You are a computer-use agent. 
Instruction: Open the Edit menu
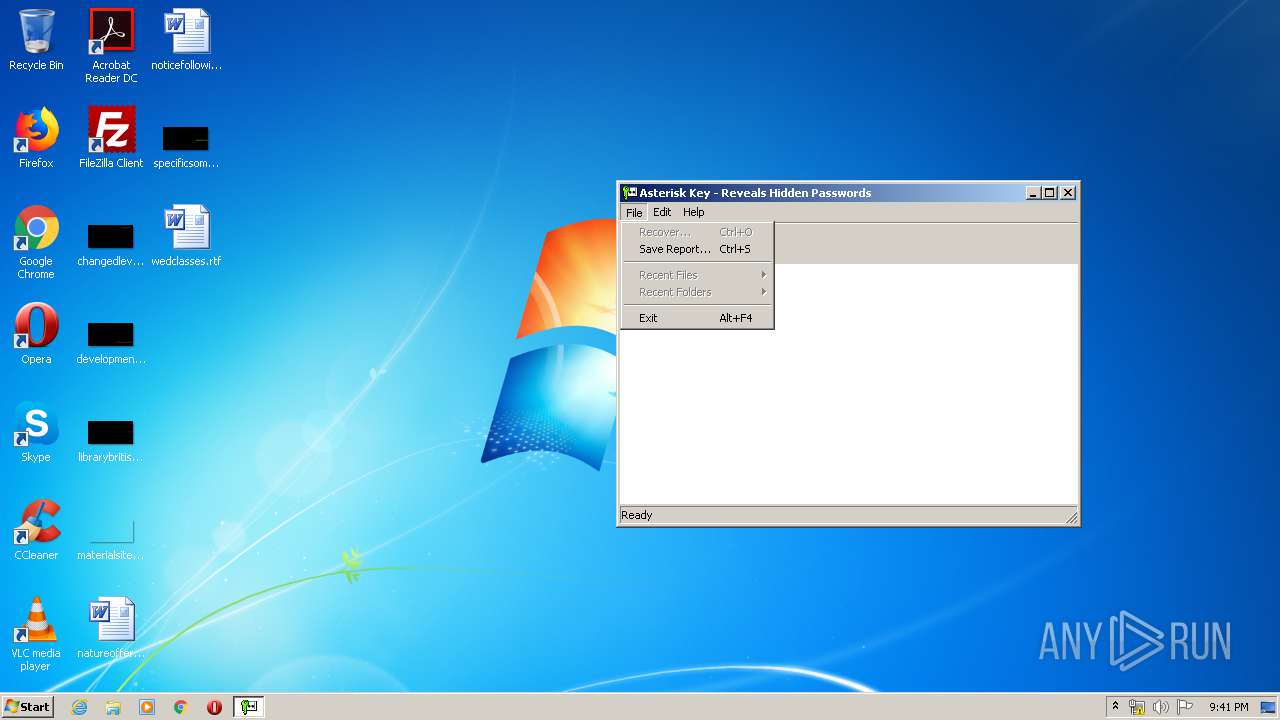point(662,212)
